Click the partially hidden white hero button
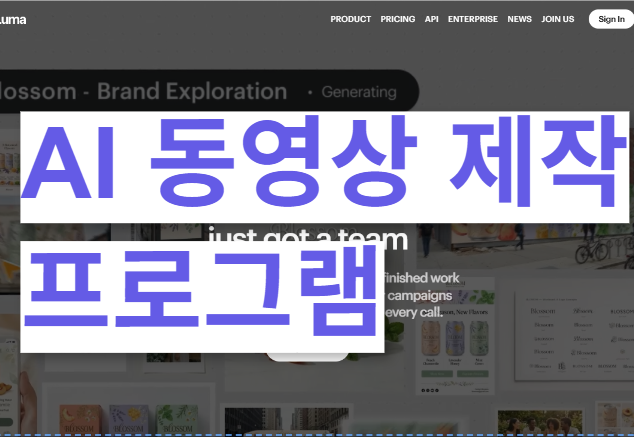634x437 pixels. 307,357
